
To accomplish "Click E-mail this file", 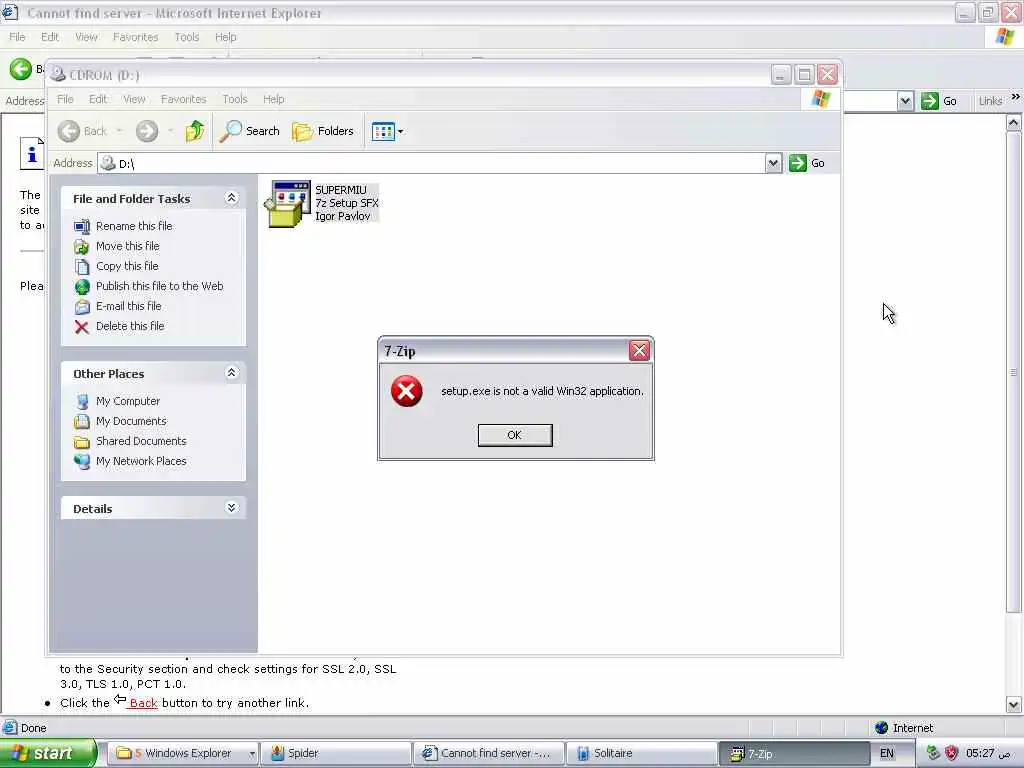I will [129, 306].
